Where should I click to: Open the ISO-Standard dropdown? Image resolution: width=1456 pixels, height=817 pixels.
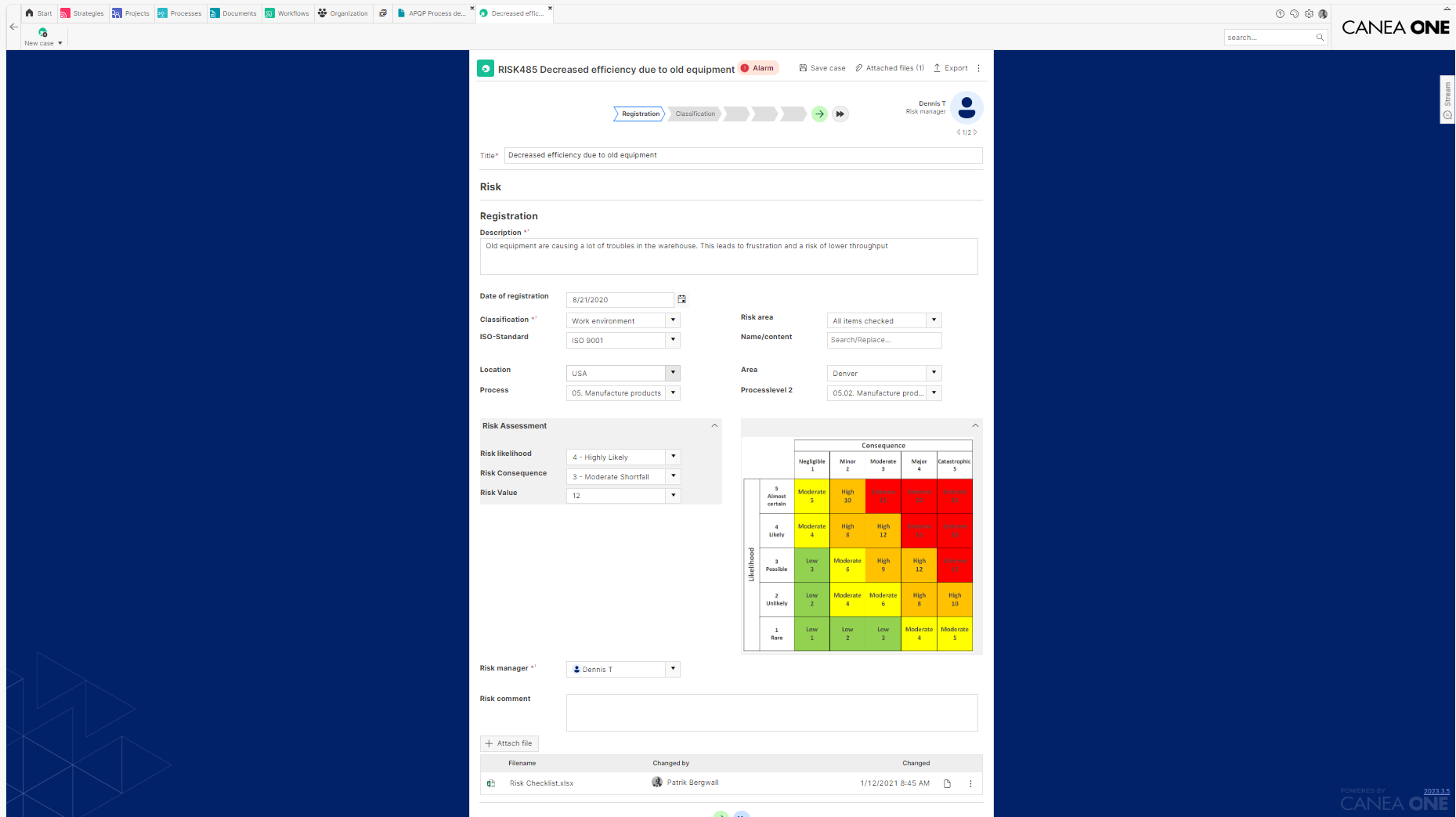[672, 340]
